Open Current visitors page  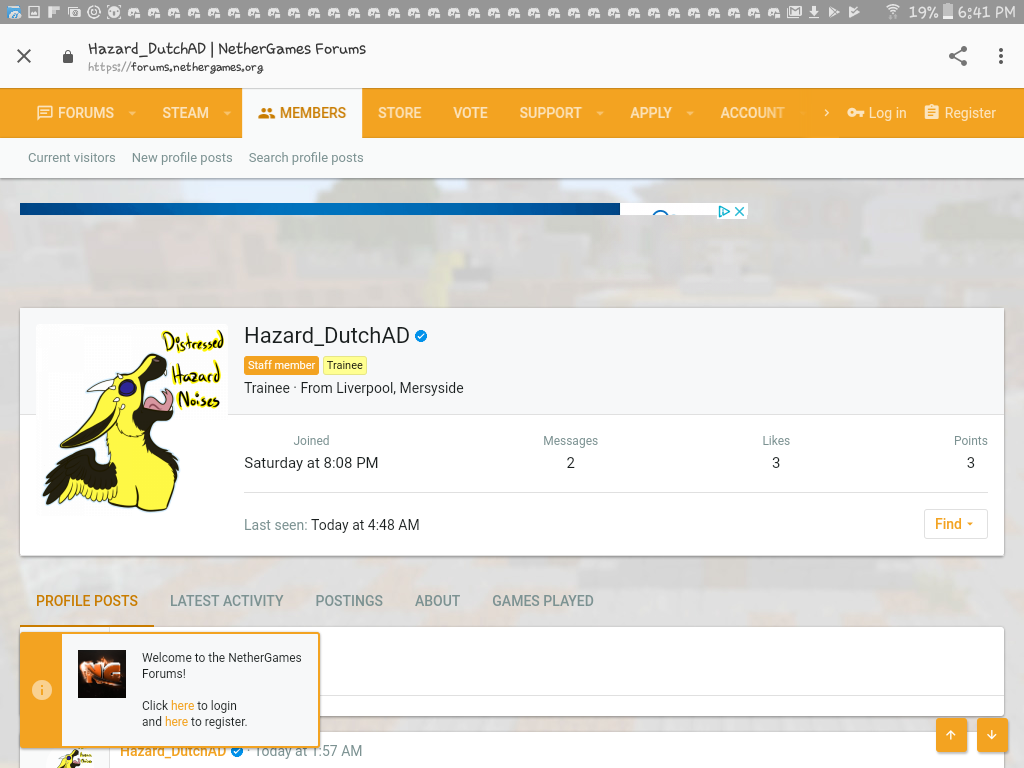click(x=72, y=157)
